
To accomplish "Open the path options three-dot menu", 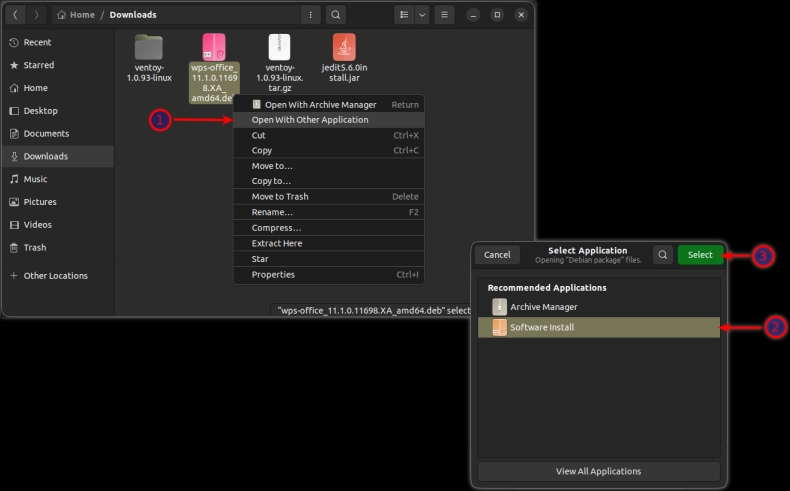I will tap(311, 15).
